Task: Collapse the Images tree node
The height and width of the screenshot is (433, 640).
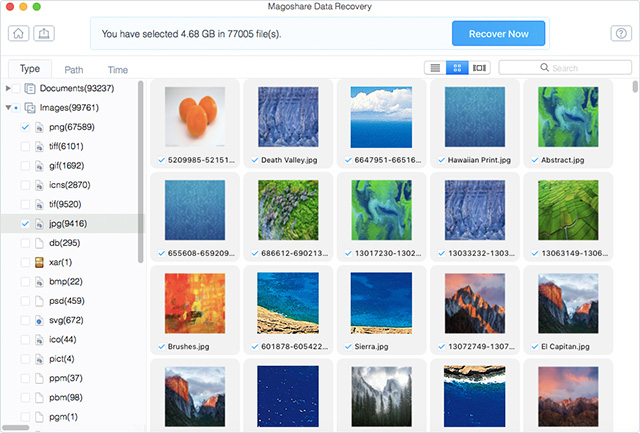Action: coord(9,108)
